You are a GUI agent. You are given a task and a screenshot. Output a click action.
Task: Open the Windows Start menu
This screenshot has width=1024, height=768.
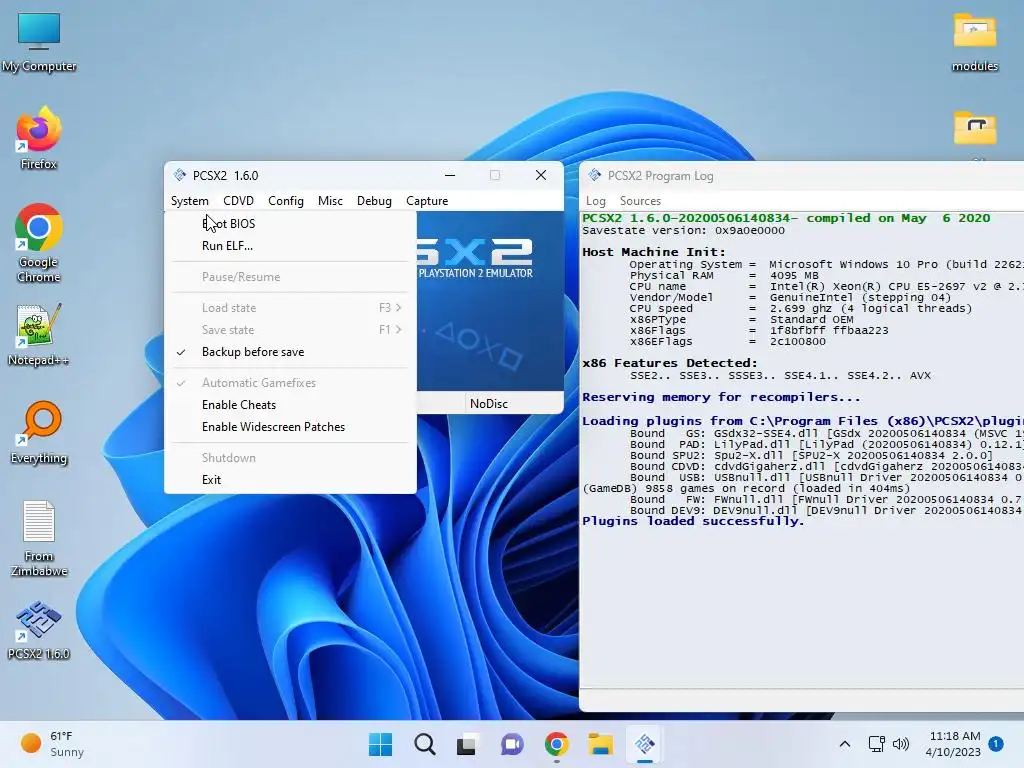click(380, 744)
